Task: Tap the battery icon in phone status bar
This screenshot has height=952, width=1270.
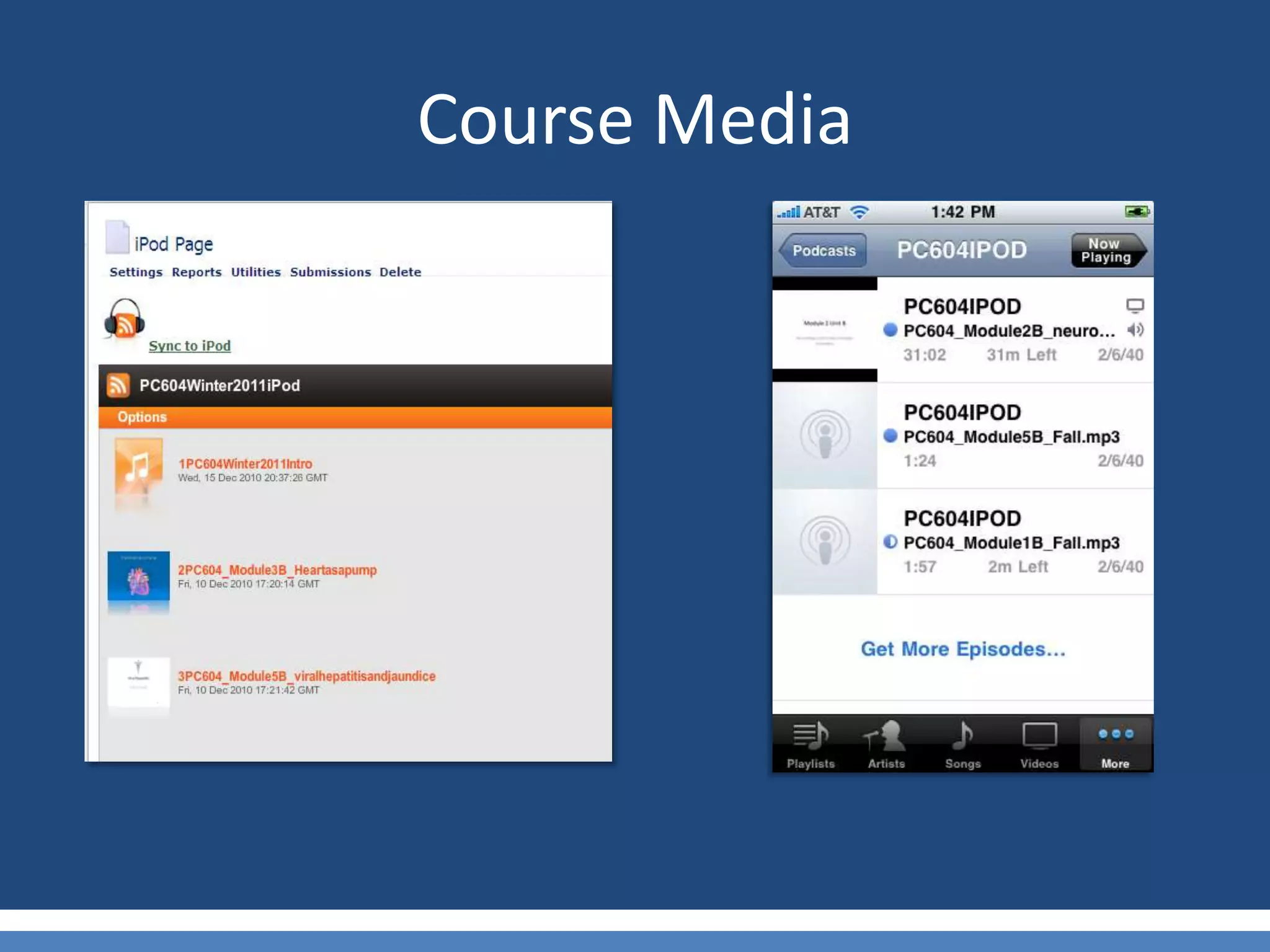Action: (x=1137, y=212)
